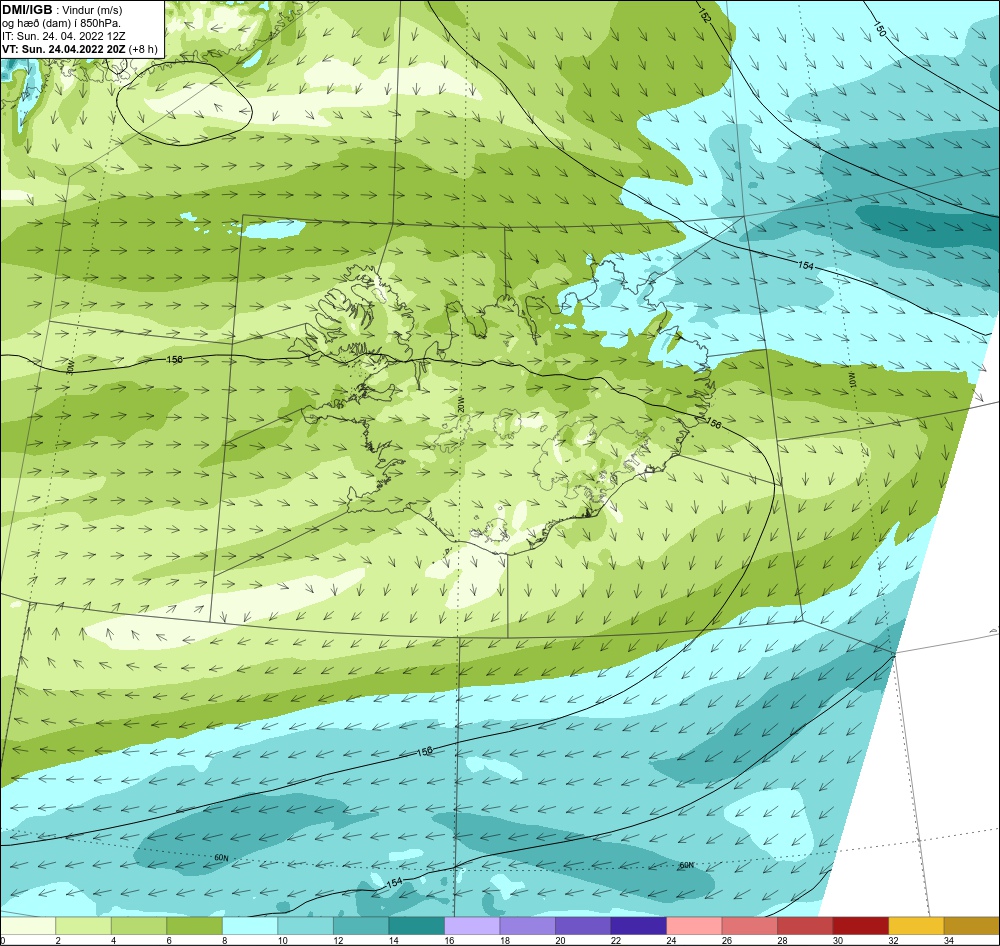Click the 152 contour label

[704, 16]
